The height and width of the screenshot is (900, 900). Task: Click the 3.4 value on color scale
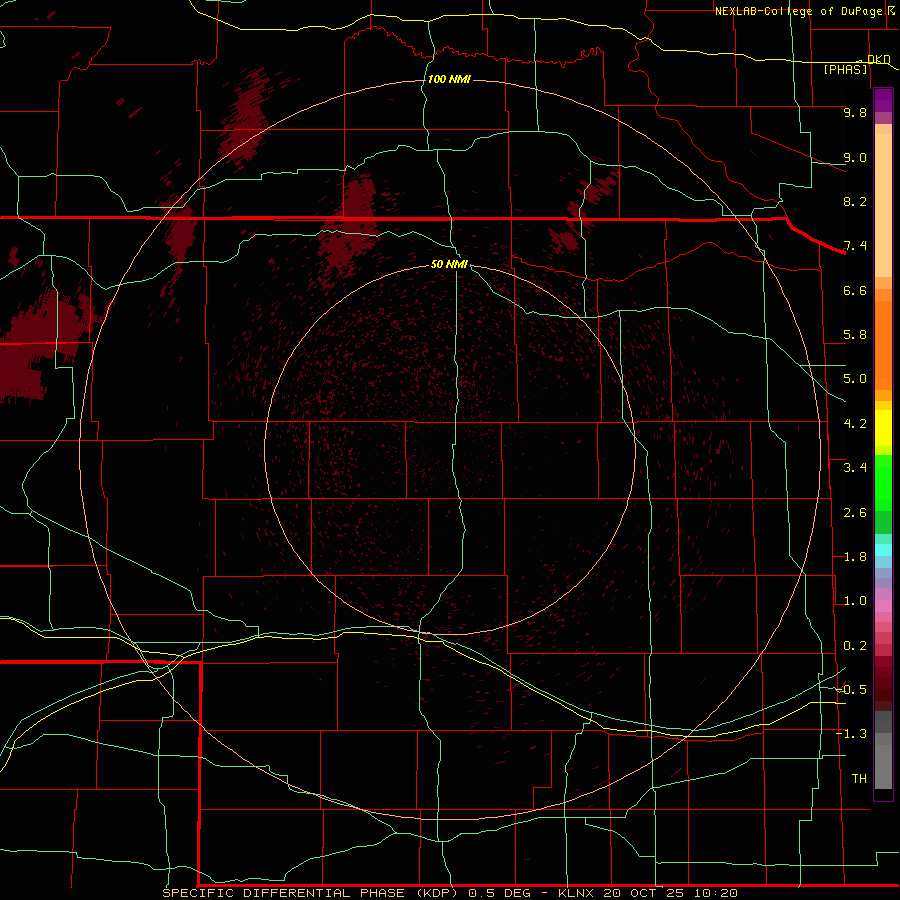pyautogui.click(x=855, y=468)
